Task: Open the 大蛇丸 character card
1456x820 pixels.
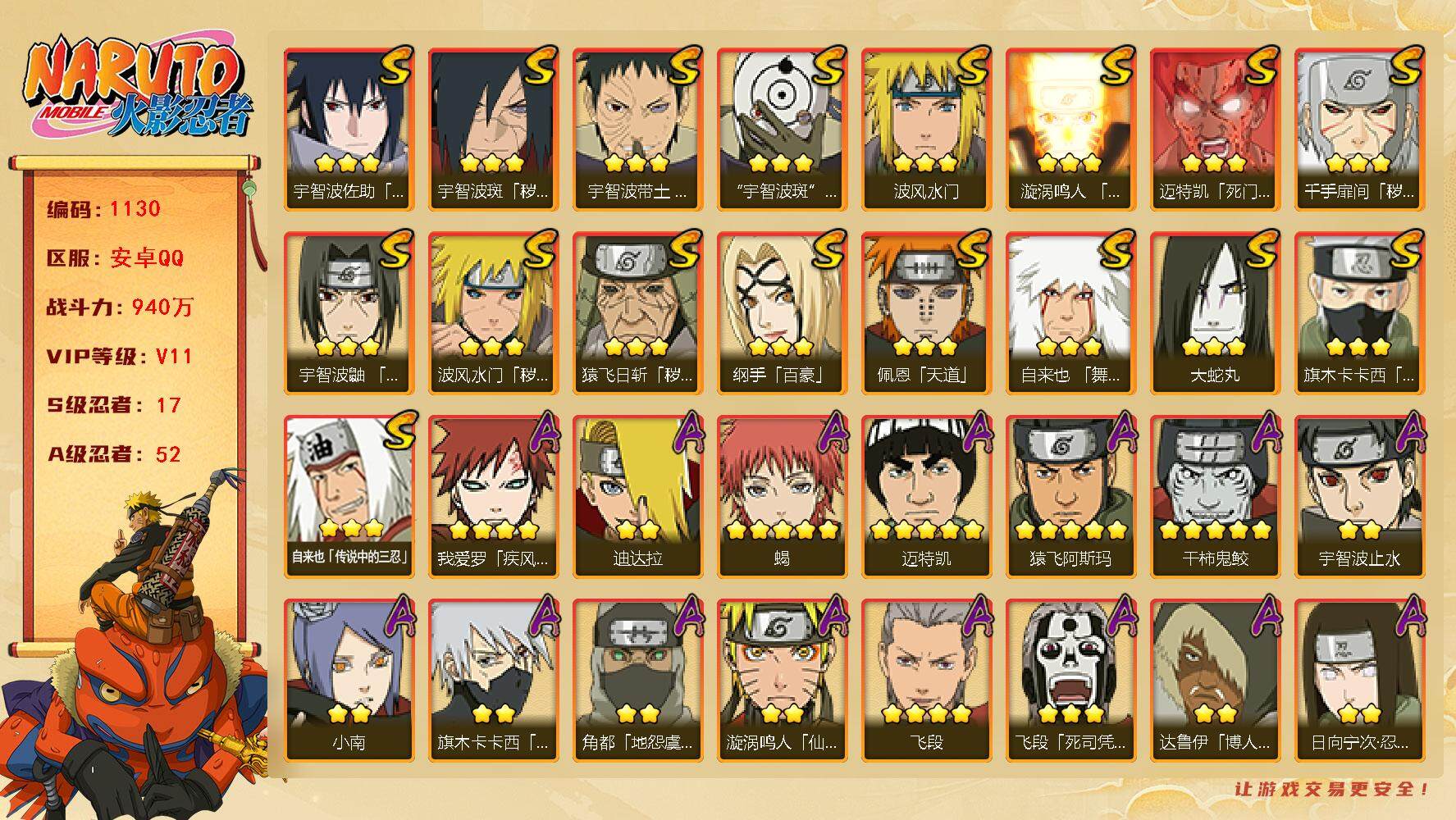Action: coord(1215,312)
